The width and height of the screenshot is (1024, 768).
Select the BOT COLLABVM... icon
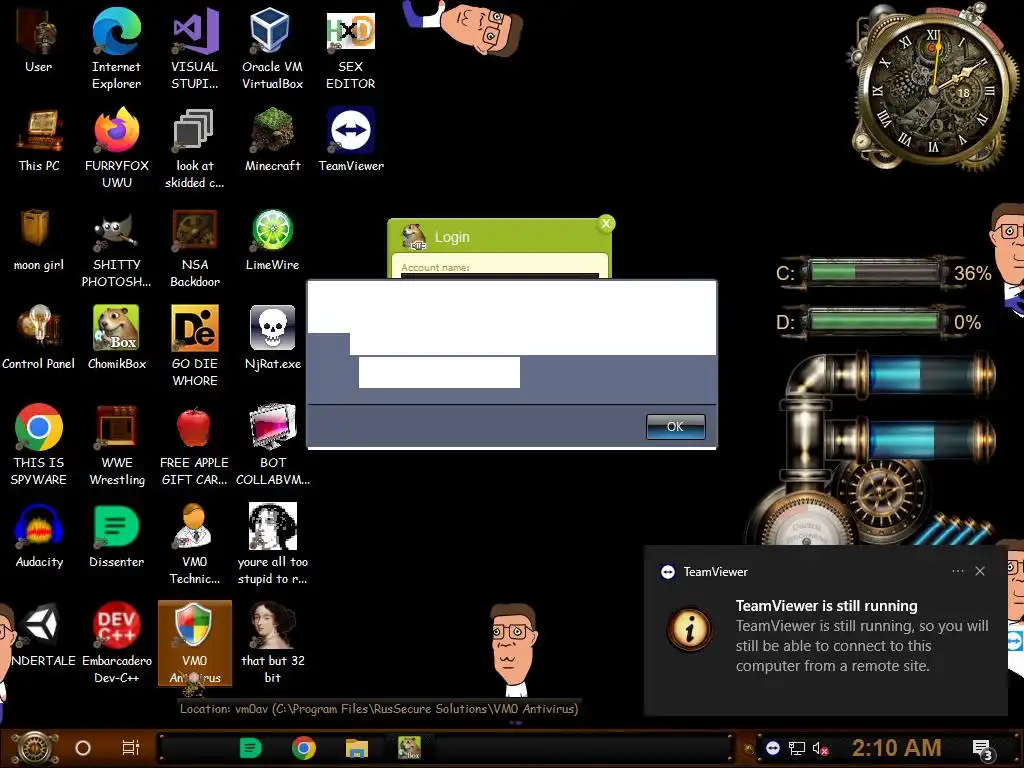click(272, 444)
